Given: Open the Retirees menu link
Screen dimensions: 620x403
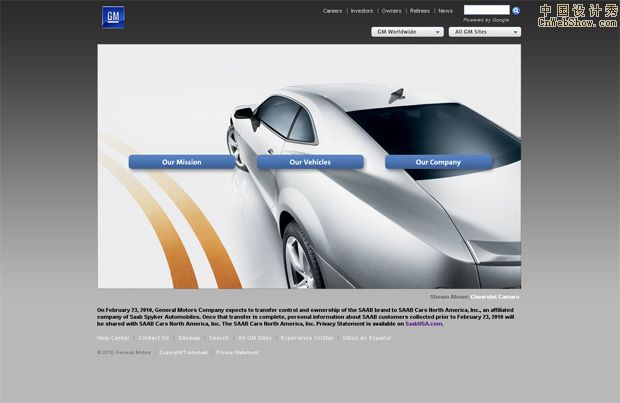Looking at the screenshot, I should [x=420, y=11].
